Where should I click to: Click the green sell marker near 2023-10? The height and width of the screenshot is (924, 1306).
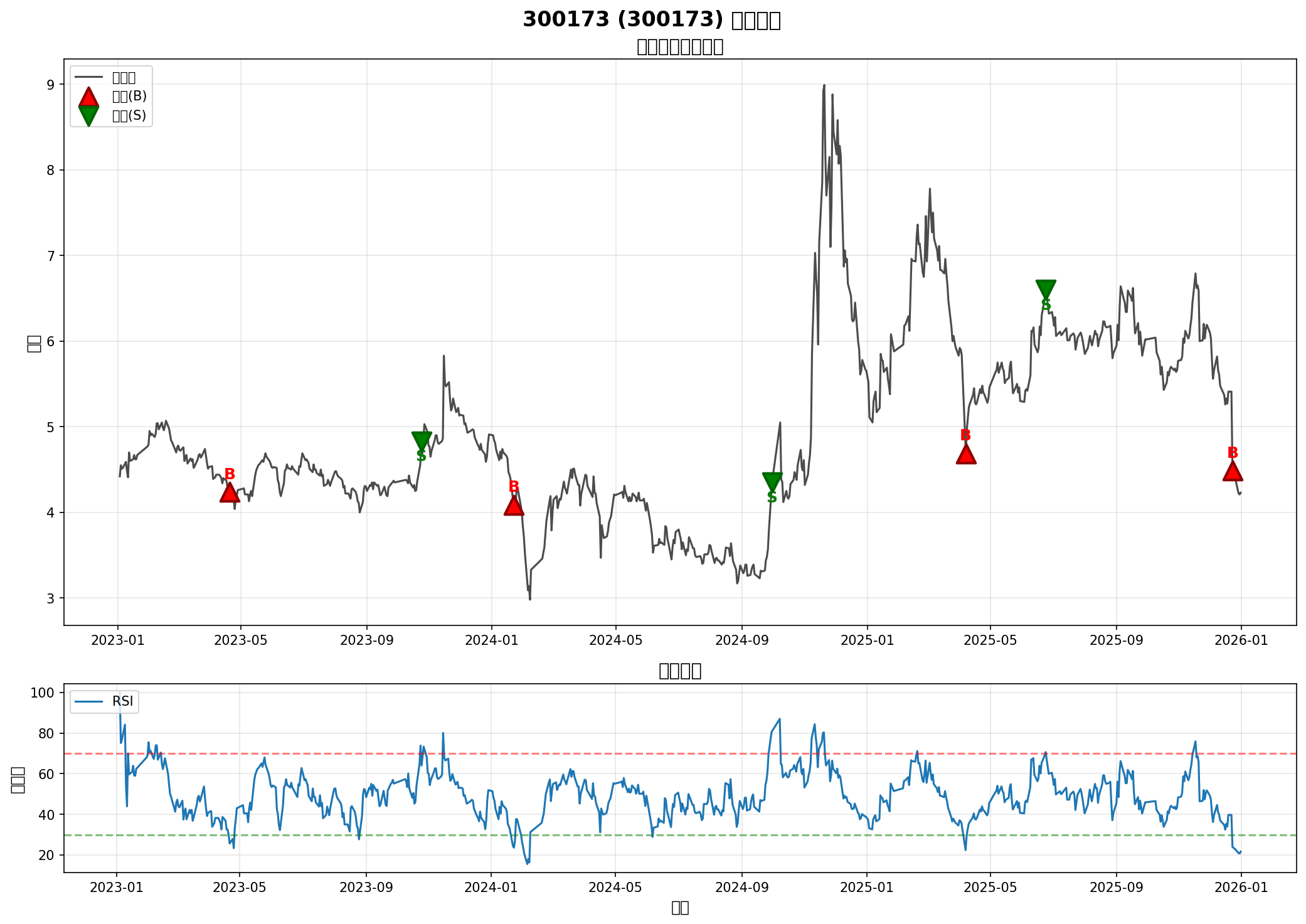[x=422, y=440]
